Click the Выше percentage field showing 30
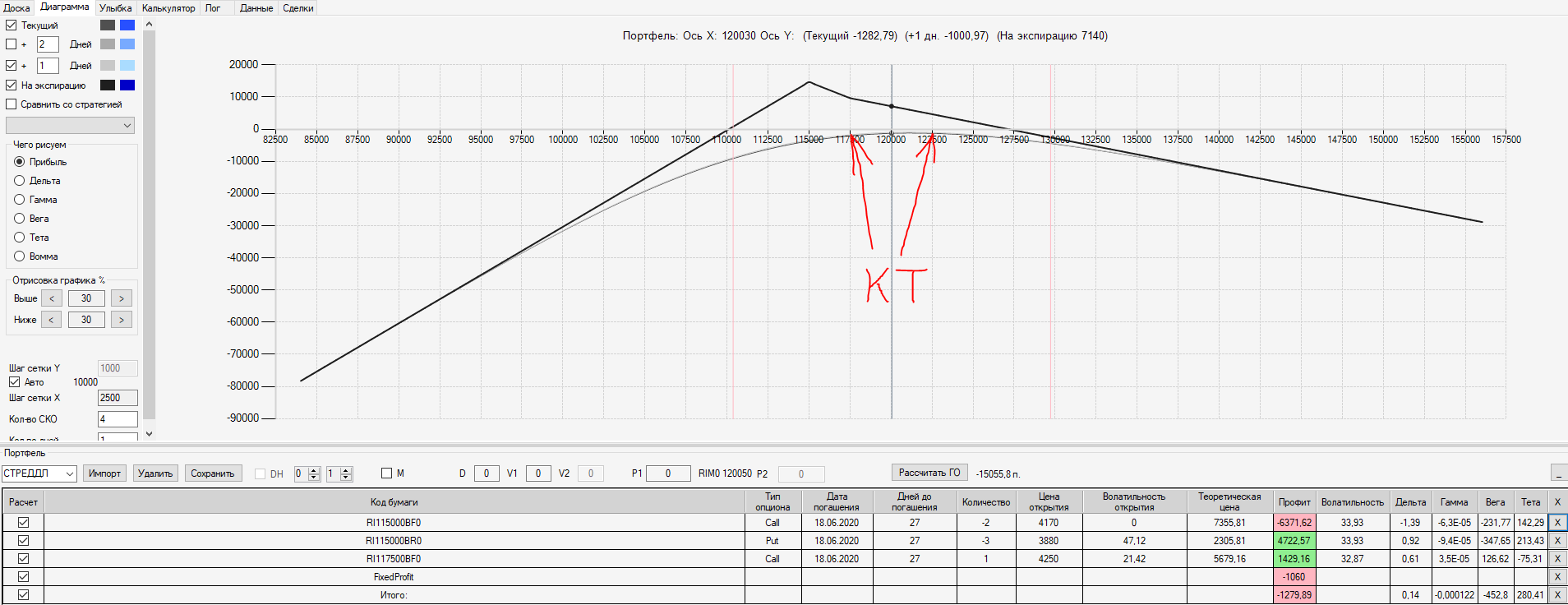Image resolution: width=1568 pixels, height=605 pixels. [x=86, y=298]
